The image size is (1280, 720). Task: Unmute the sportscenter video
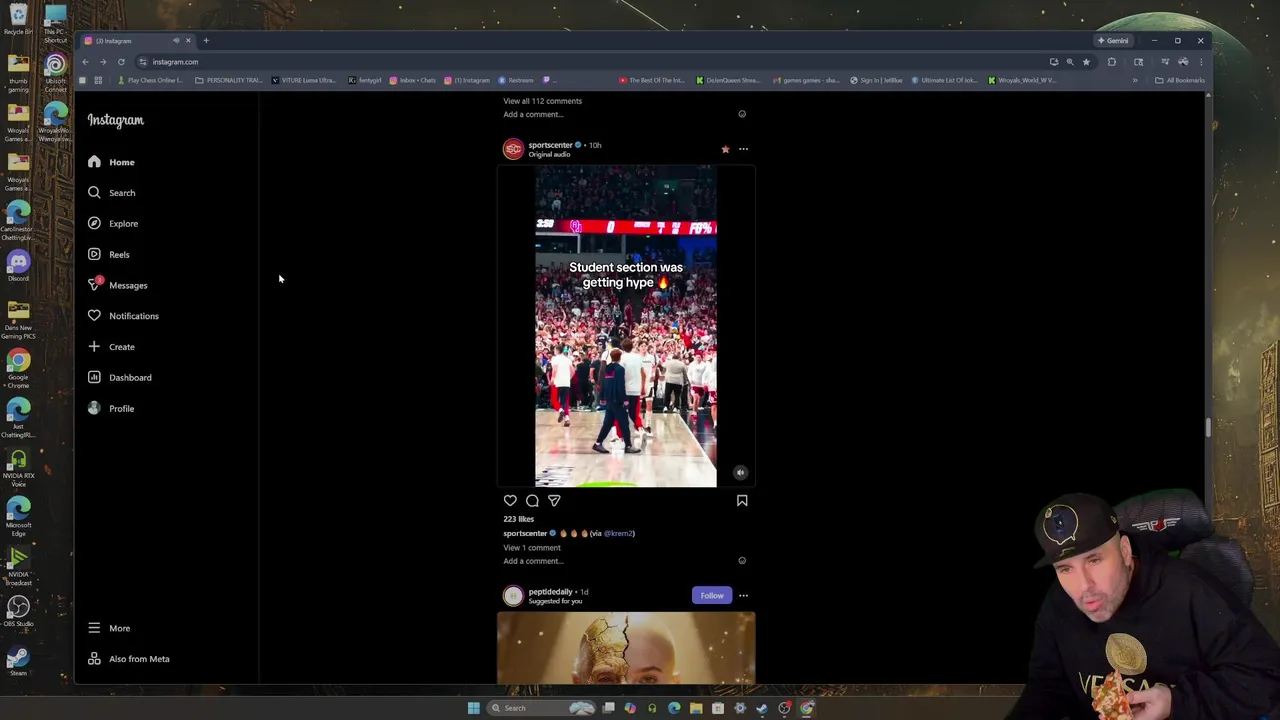[x=740, y=472]
